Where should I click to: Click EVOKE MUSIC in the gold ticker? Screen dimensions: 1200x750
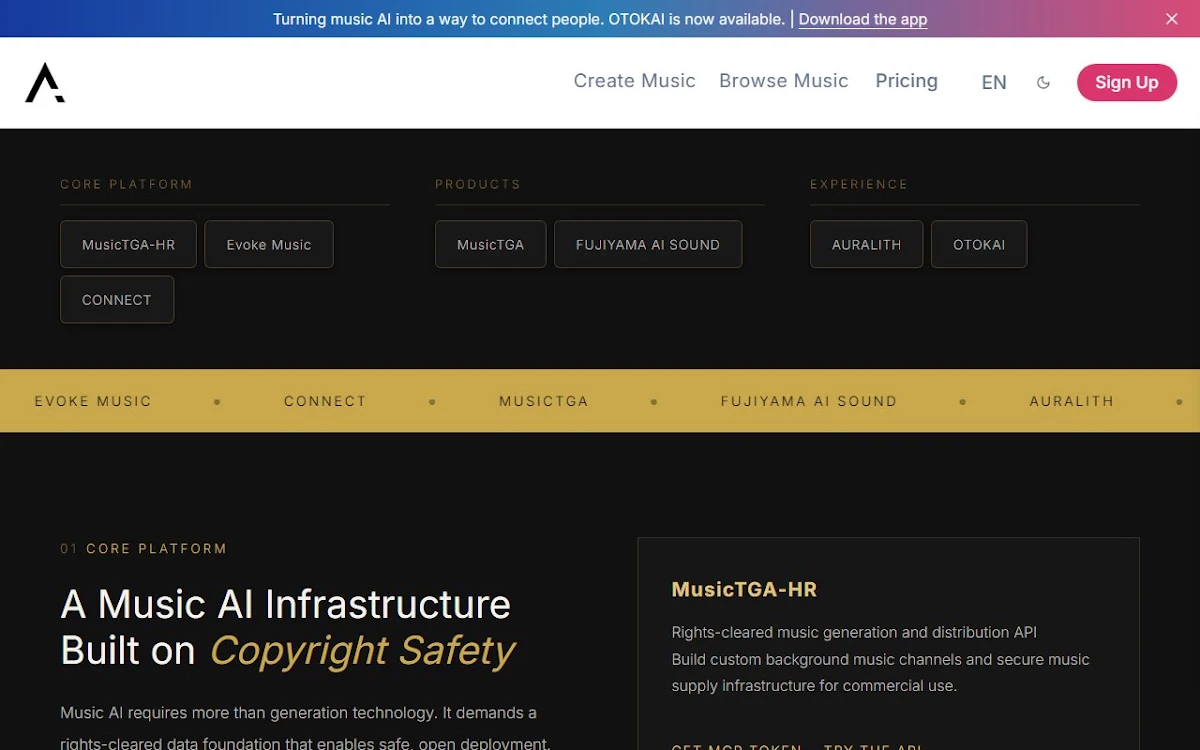(93, 401)
